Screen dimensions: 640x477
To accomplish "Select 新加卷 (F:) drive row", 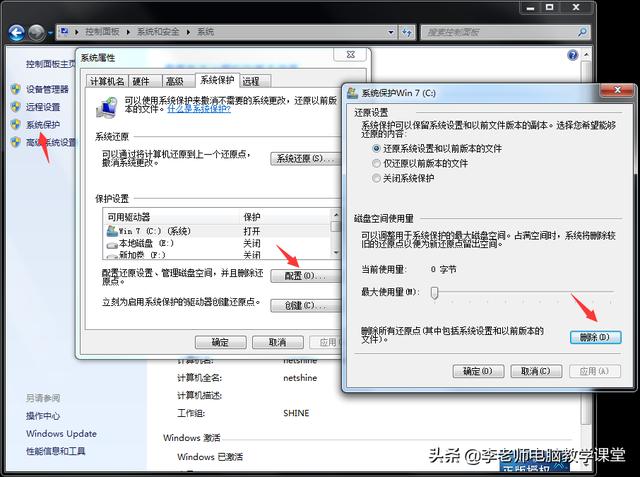I will tap(217, 255).
